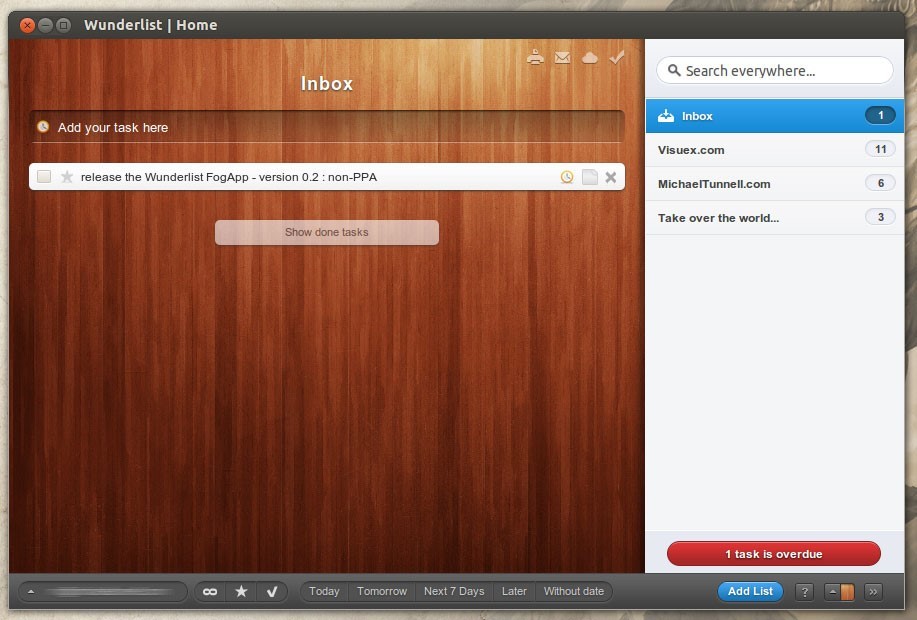This screenshot has height=620, width=917.
Task: Open the background theme switcher arrow
Action: pos(832,591)
